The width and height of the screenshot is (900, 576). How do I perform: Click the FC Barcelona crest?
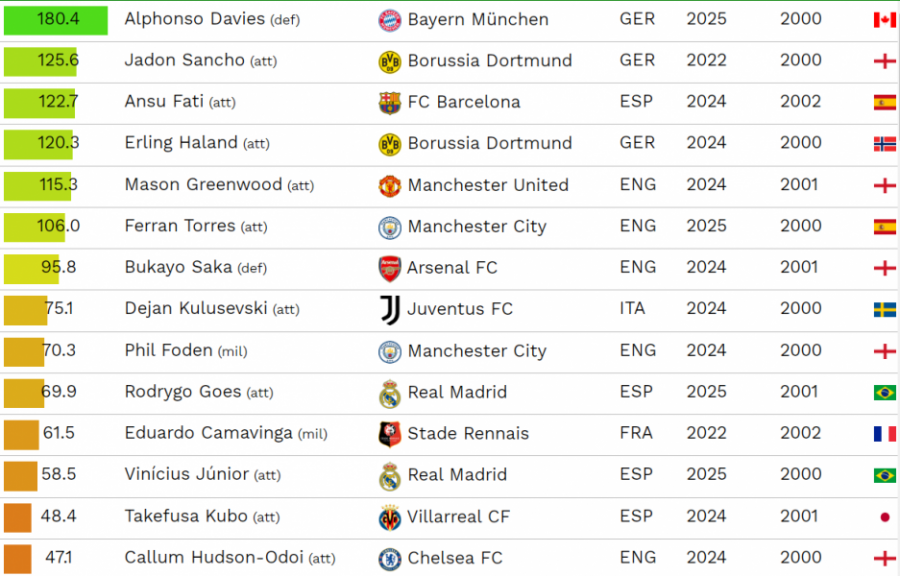tap(390, 103)
